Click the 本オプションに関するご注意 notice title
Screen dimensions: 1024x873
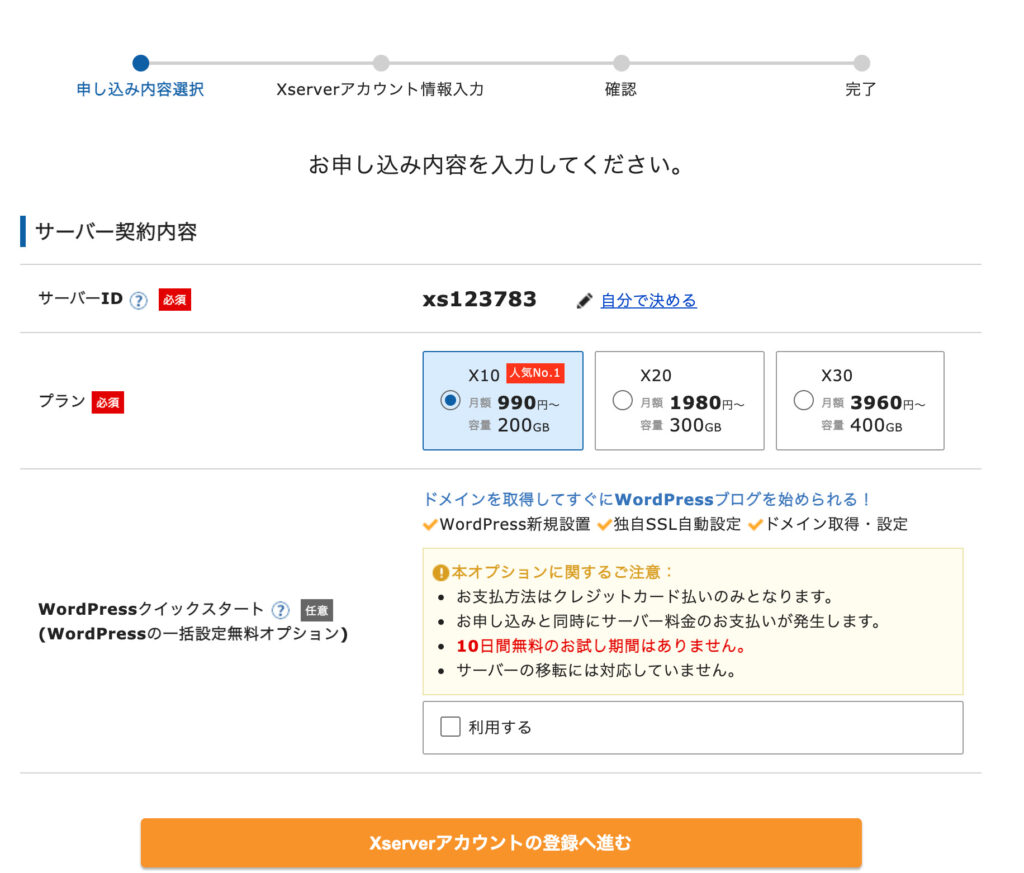pos(562,572)
